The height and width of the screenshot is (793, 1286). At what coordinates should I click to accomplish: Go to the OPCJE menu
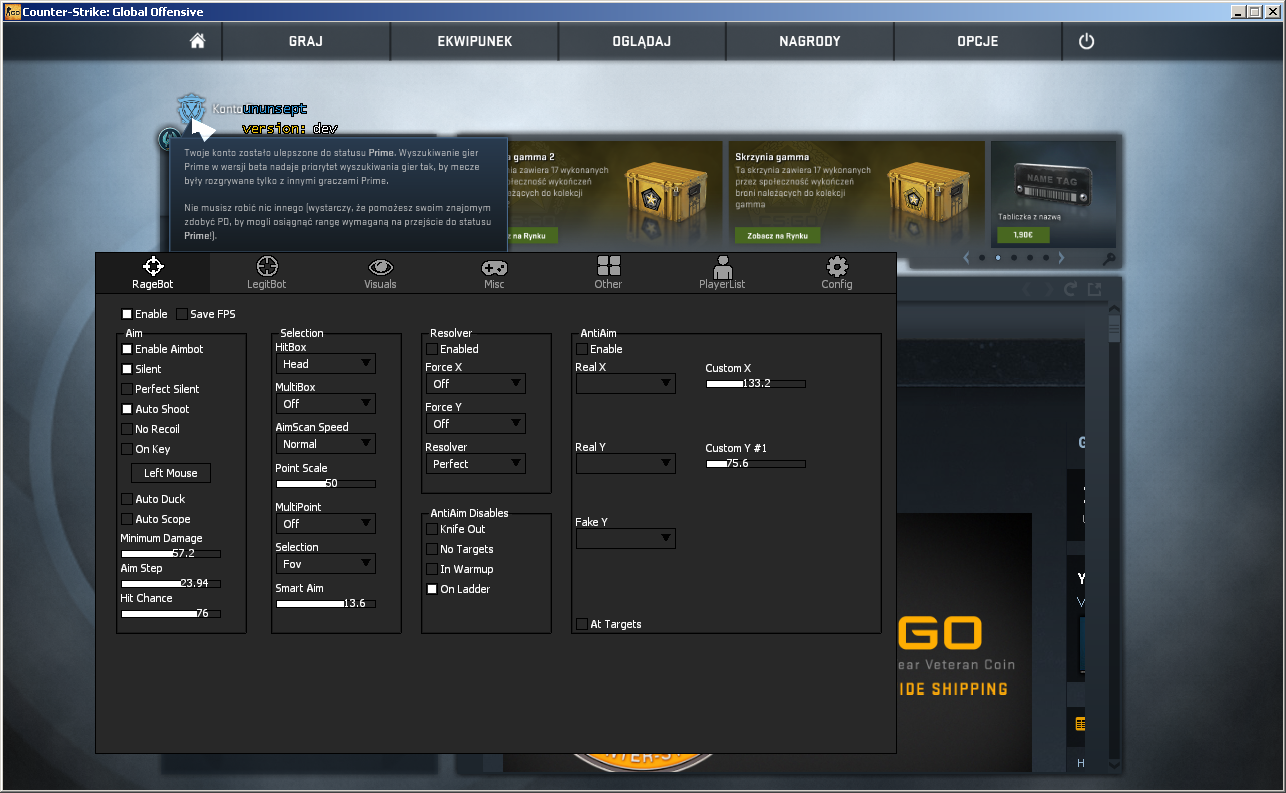(977, 41)
